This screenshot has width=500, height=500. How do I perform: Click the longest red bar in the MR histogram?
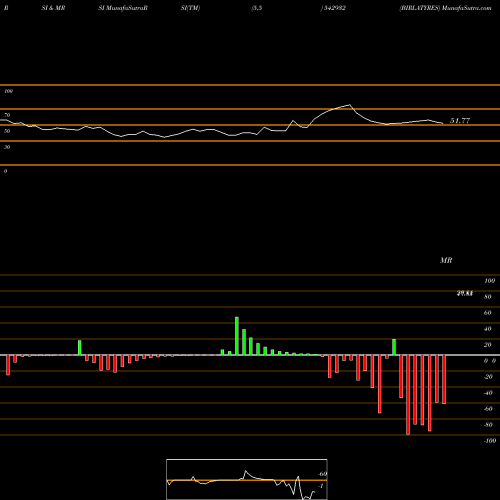click(408, 395)
